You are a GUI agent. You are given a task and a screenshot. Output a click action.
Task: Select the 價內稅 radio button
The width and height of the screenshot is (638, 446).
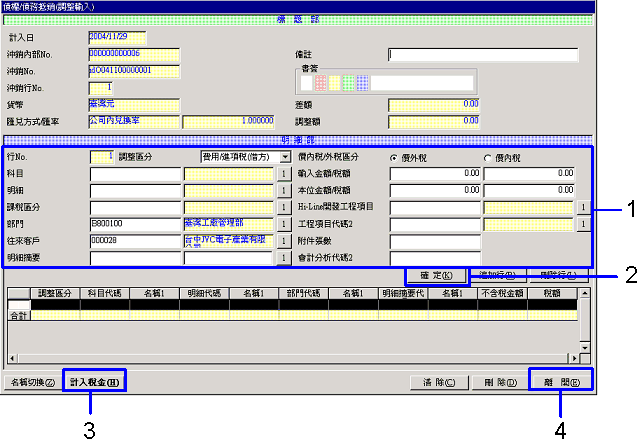pos(487,158)
